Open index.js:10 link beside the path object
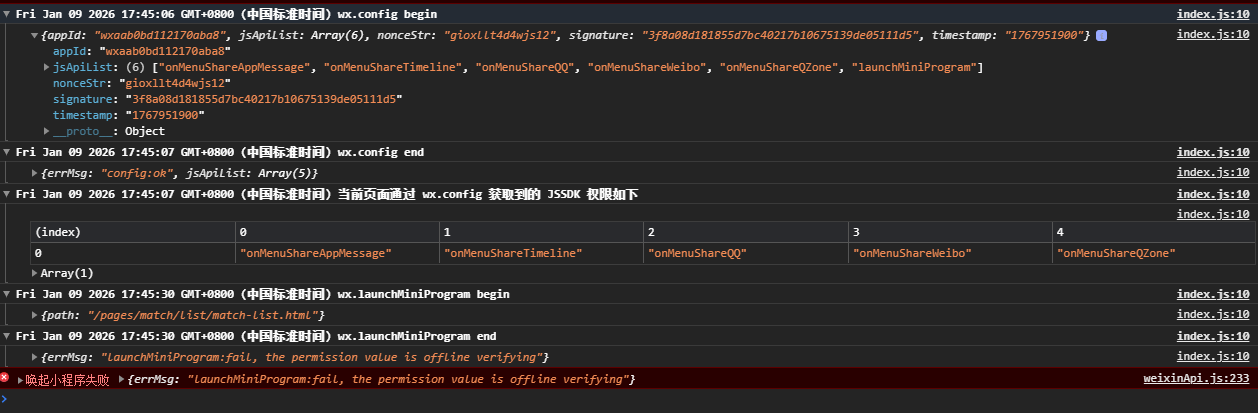Image resolution: width=1258 pixels, height=413 pixels. coord(1213,315)
